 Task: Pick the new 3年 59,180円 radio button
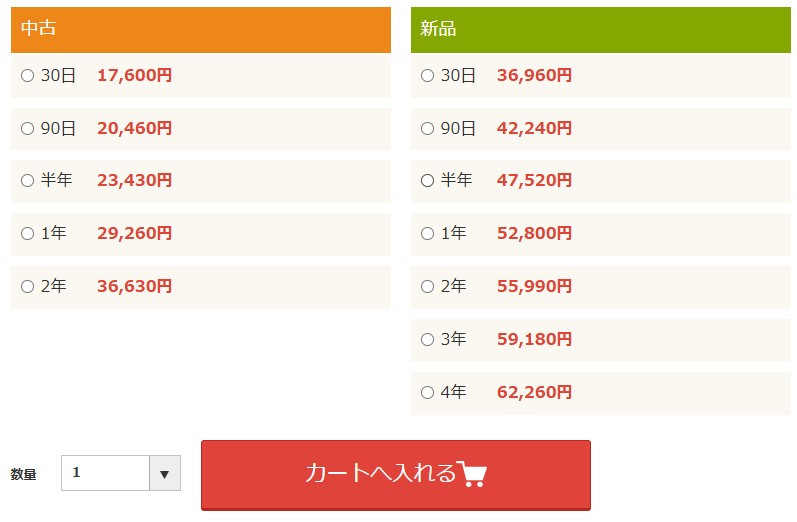(x=427, y=340)
